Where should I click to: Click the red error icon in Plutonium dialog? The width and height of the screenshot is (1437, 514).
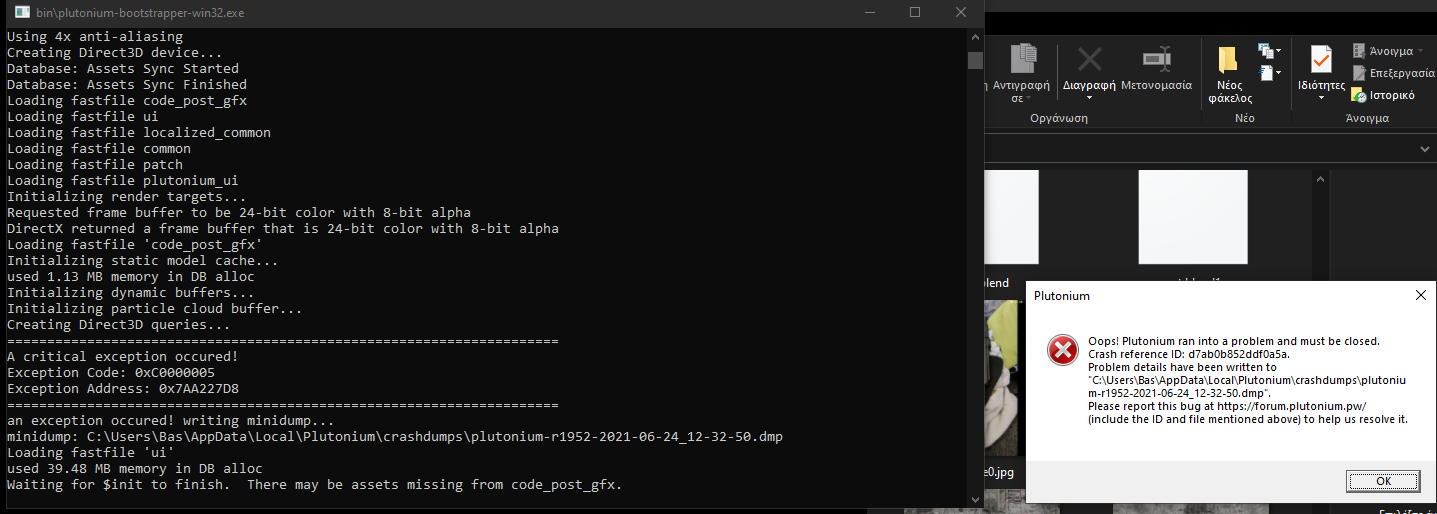click(x=1061, y=349)
